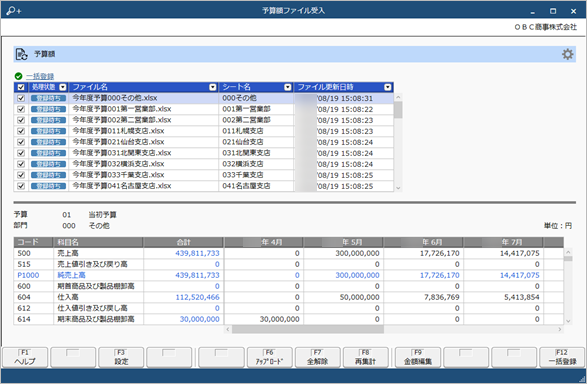Click file list scrollbar up arrow

coord(398,97)
